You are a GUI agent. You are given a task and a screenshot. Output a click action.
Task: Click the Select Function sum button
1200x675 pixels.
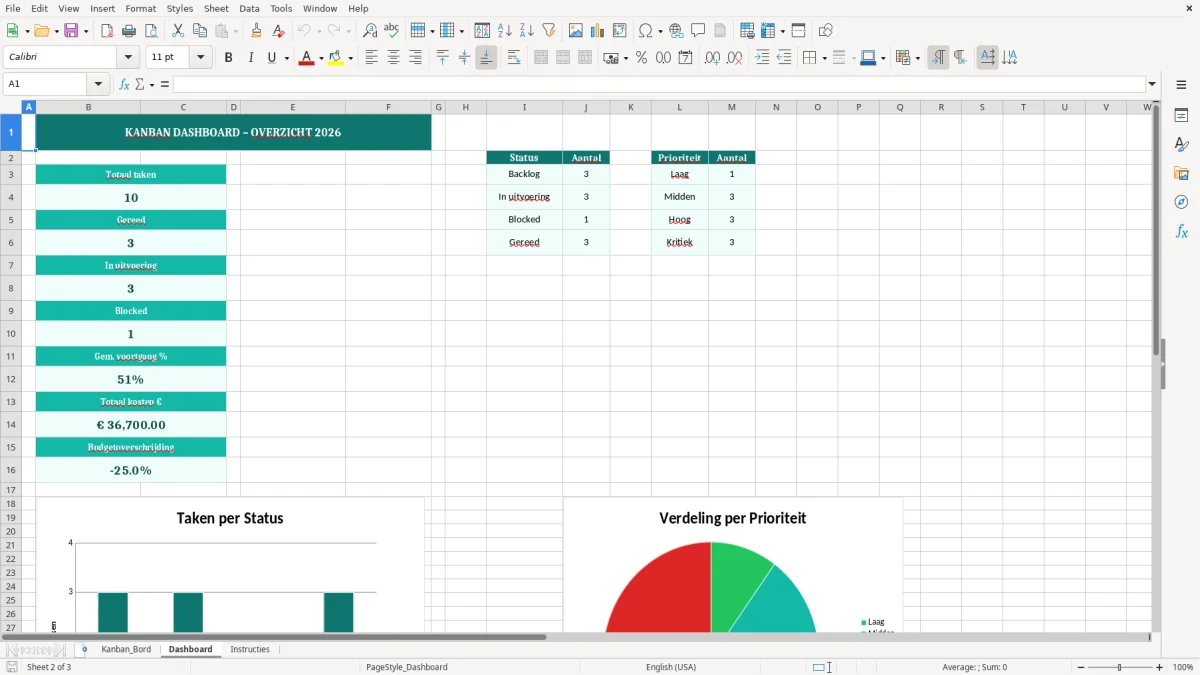pyautogui.click(x=139, y=84)
